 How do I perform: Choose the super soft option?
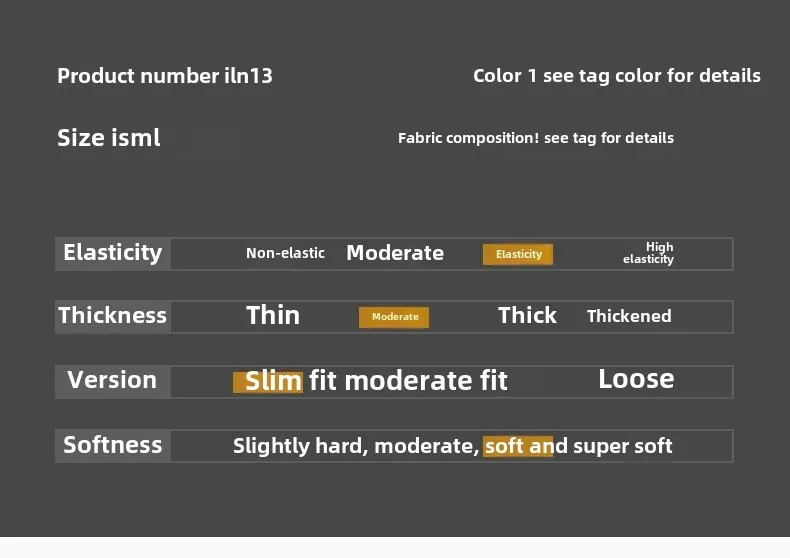[x=623, y=446]
